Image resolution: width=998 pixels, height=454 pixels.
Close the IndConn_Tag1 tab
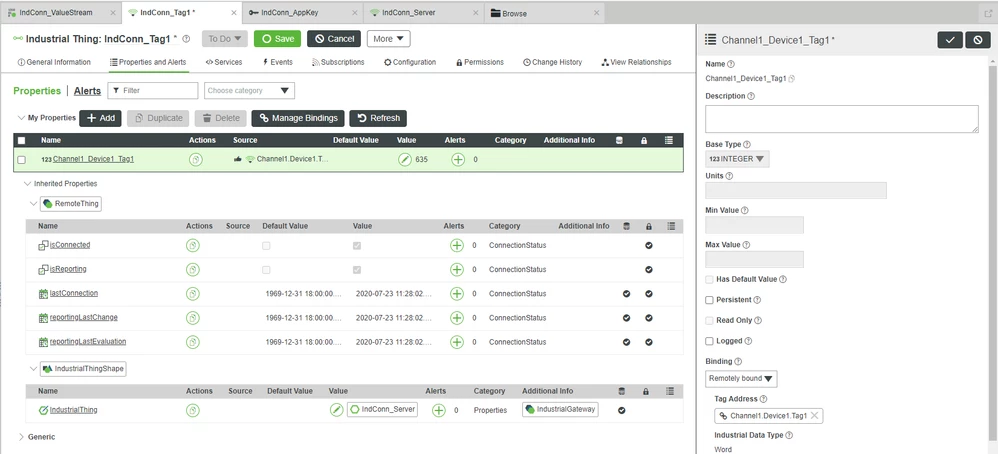tap(234, 13)
